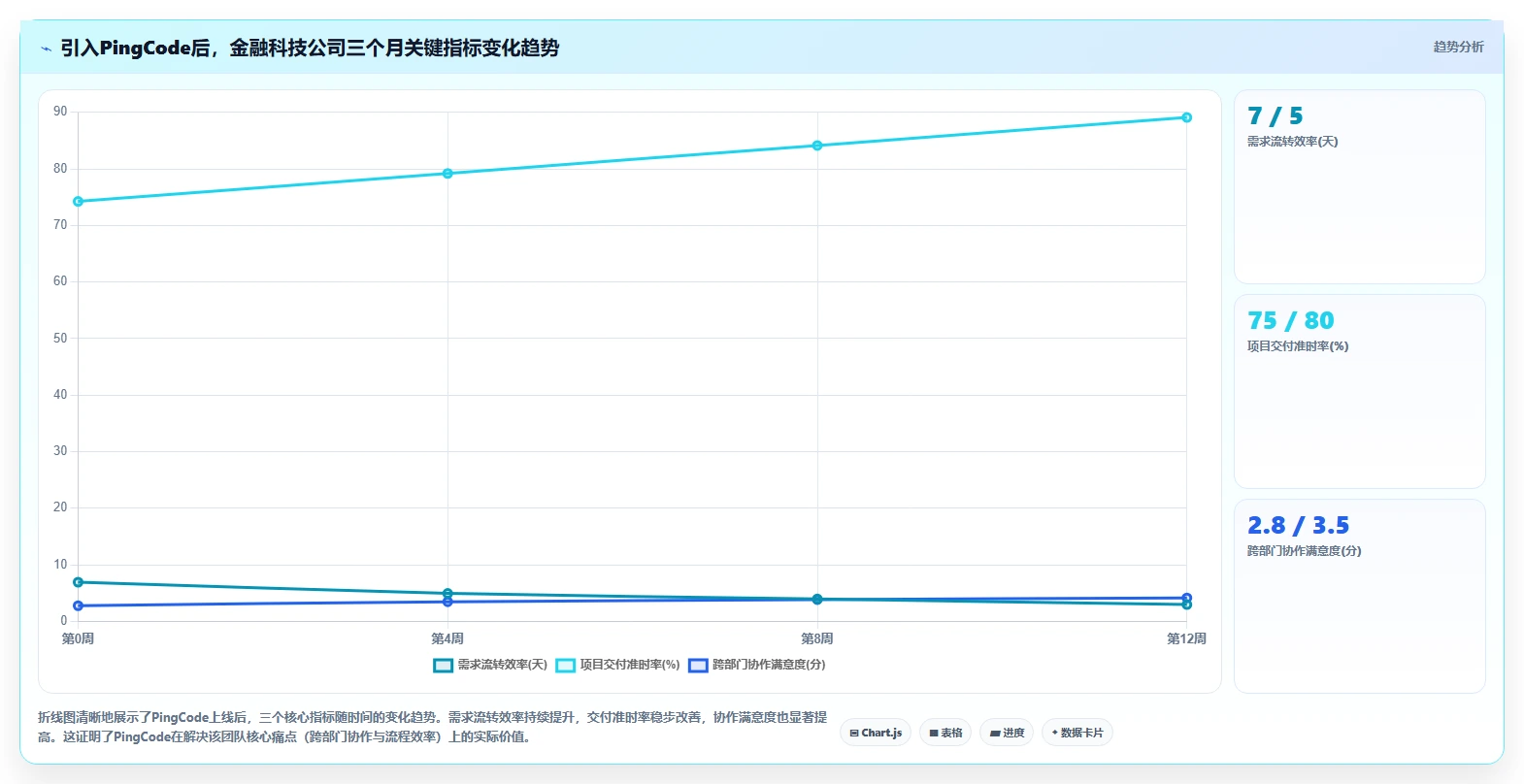This screenshot has width=1524, height=784.
Task: Click the 75 / 80 value in the stat card
Action: click(x=1291, y=321)
